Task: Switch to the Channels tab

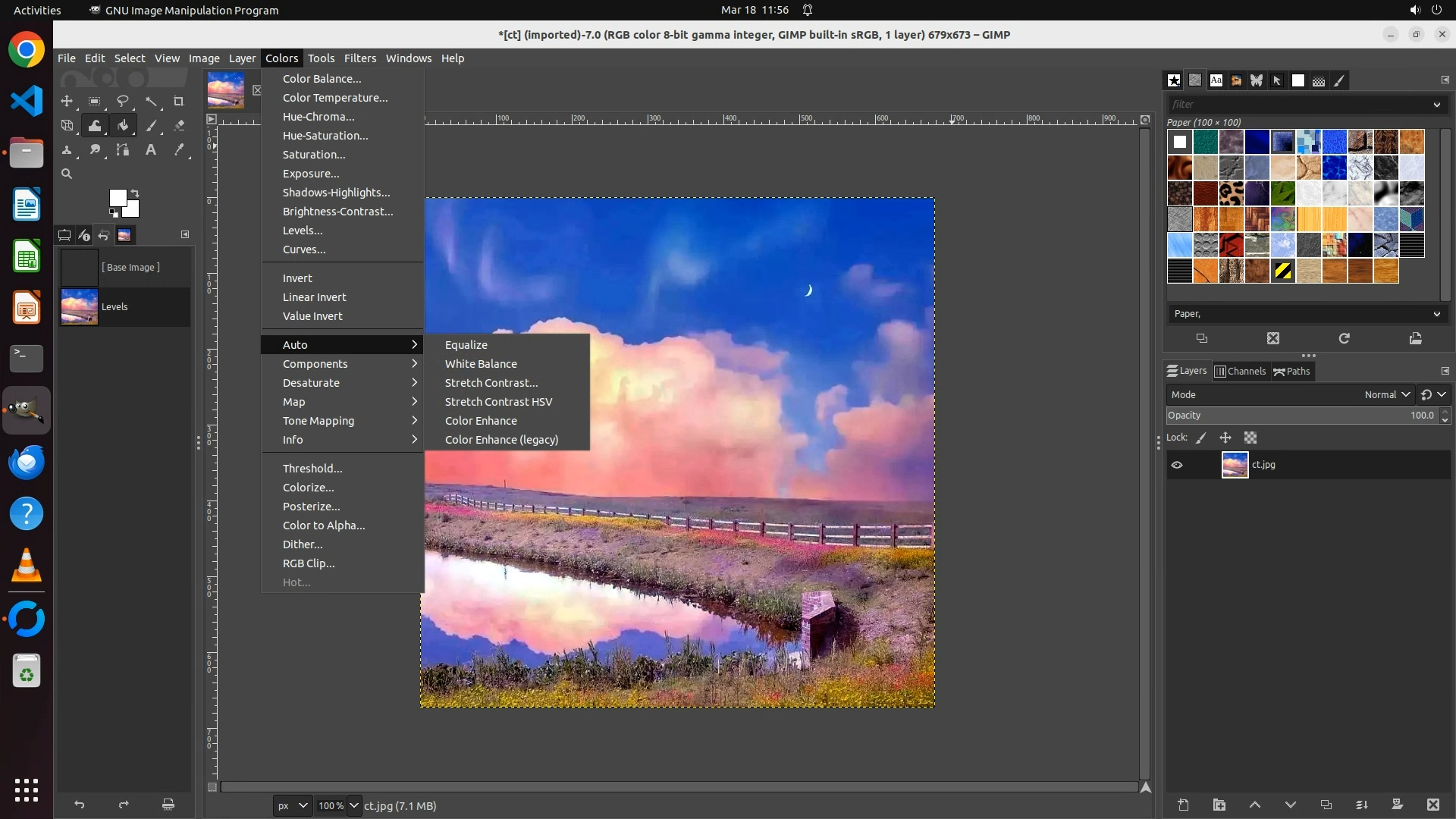Action: tap(1240, 371)
